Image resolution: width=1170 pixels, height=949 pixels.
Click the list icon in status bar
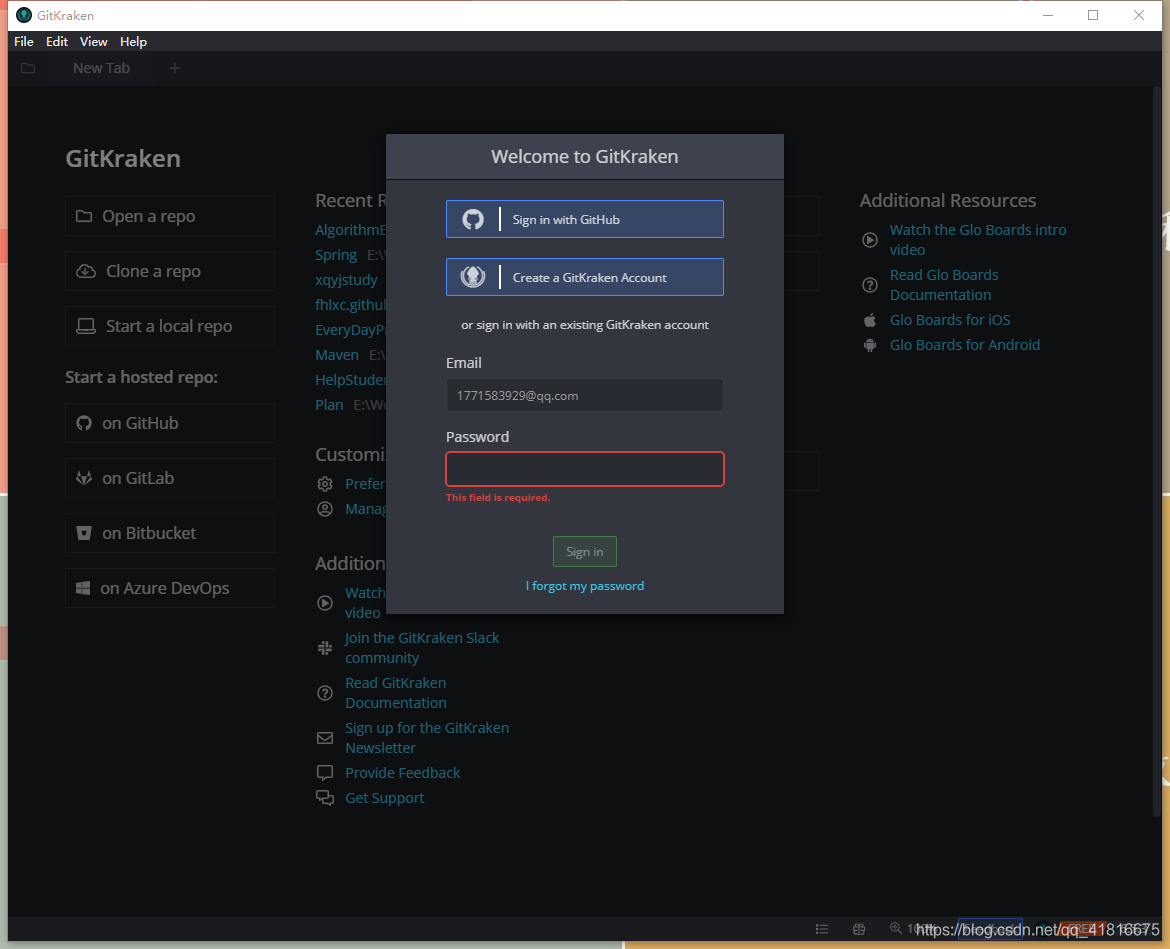click(x=822, y=929)
